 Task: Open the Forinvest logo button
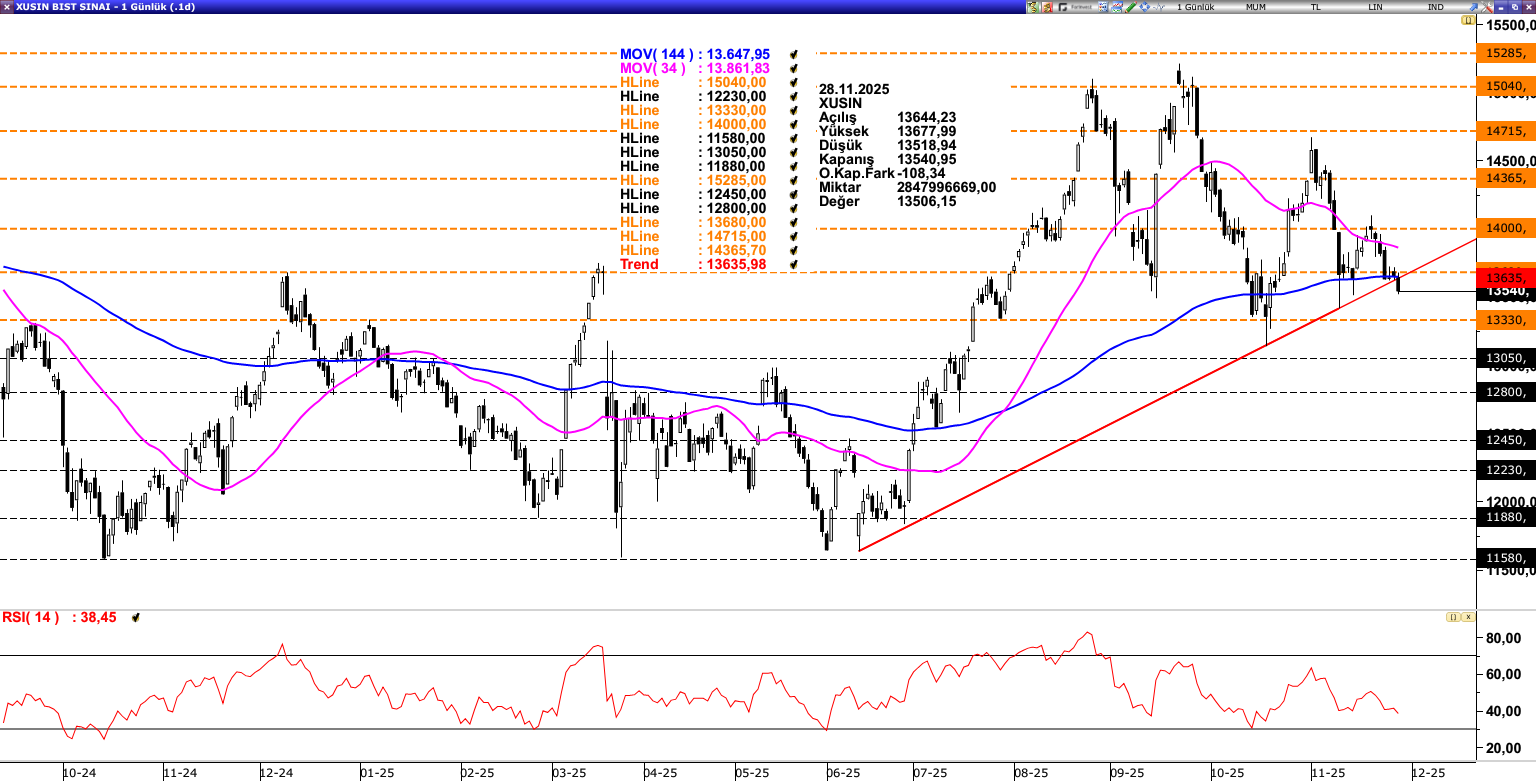pyautogui.click(x=1075, y=7)
